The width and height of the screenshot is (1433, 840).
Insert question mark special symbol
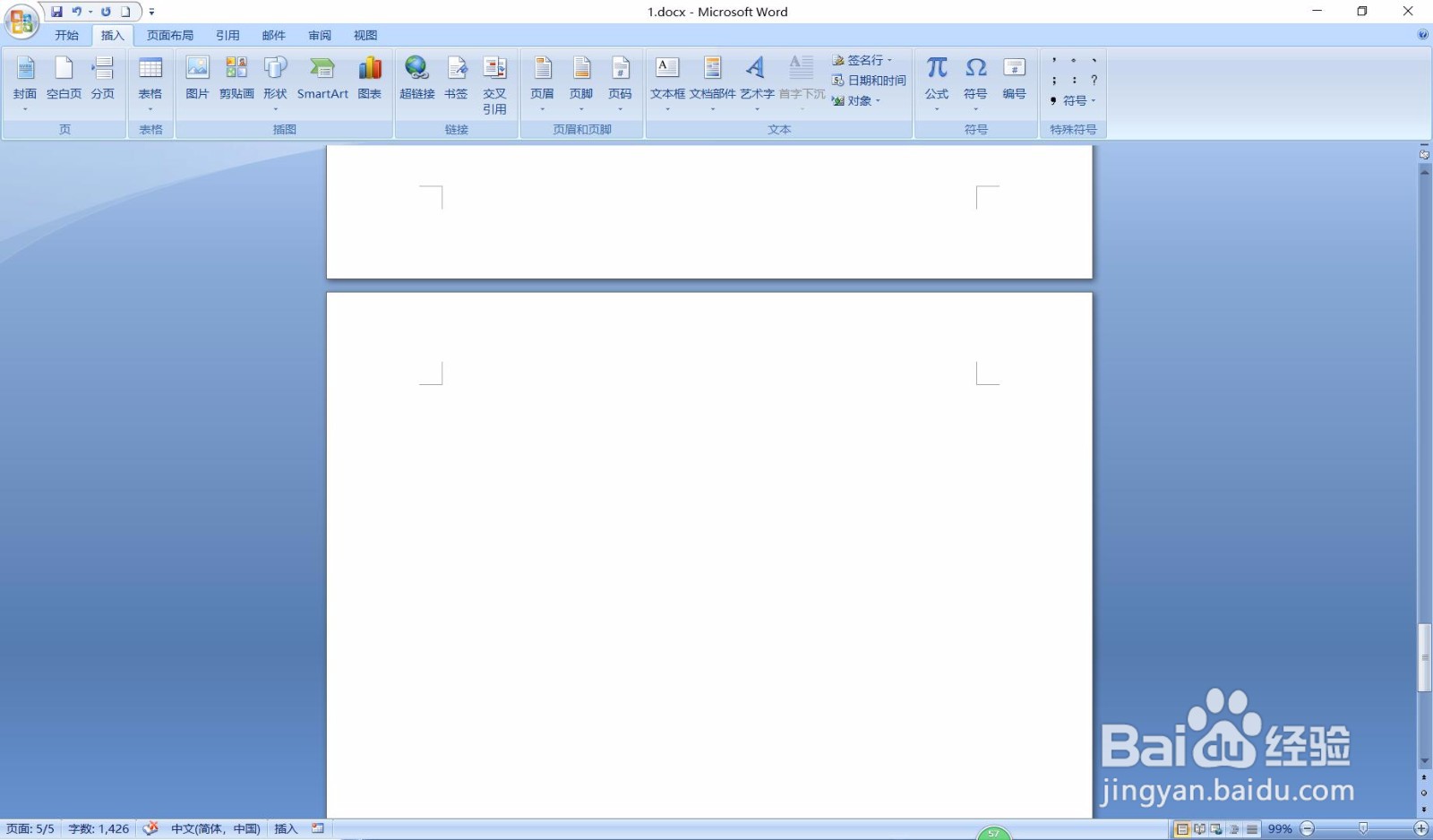pos(1094,80)
